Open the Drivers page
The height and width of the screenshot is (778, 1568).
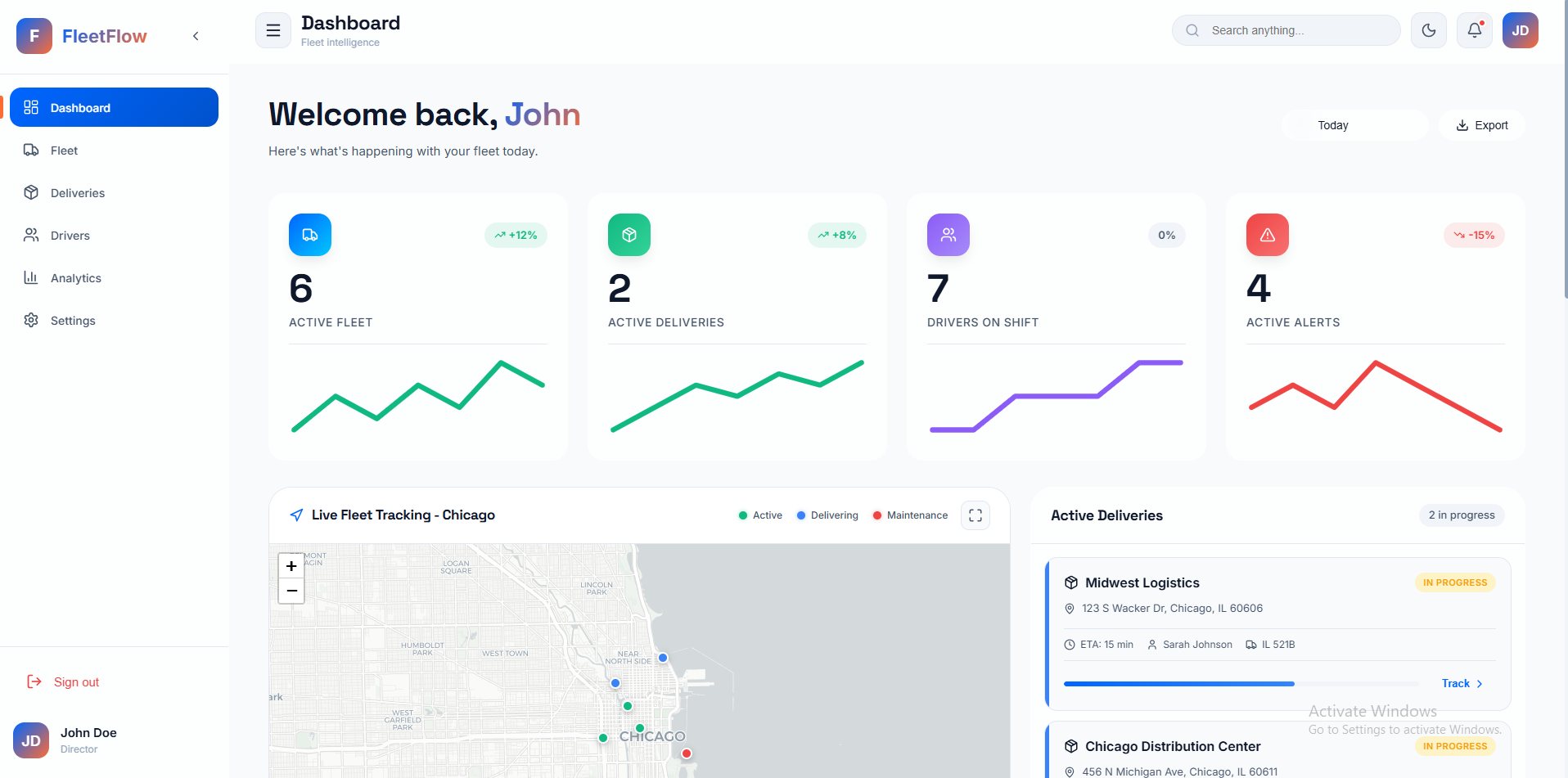[70, 235]
